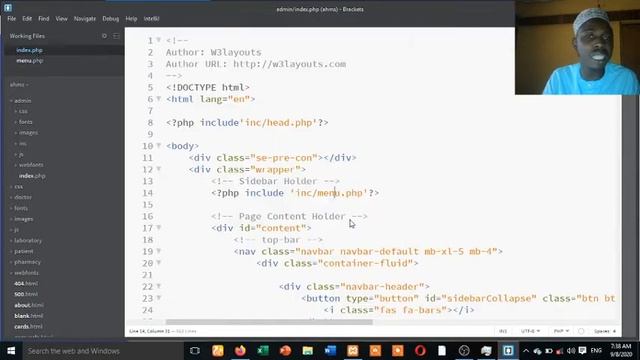Open the UTF-8 encoding dropdown
Viewport: 640px width, 360px height.
click(531, 331)
